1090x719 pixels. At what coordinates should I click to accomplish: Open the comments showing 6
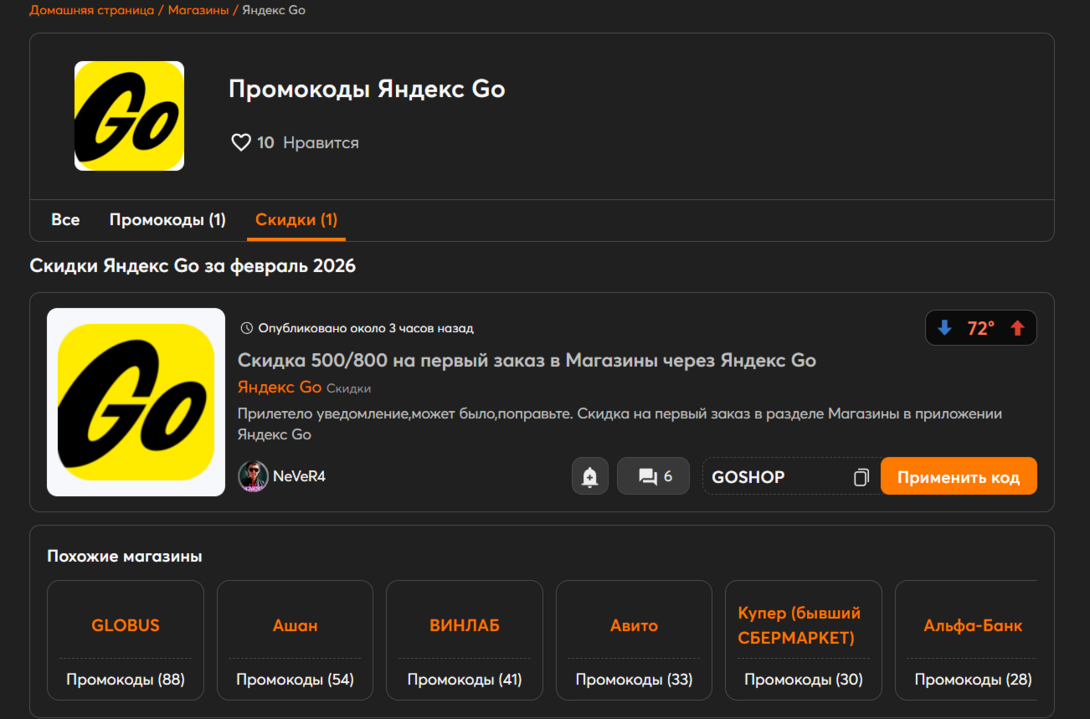point(653,477)
